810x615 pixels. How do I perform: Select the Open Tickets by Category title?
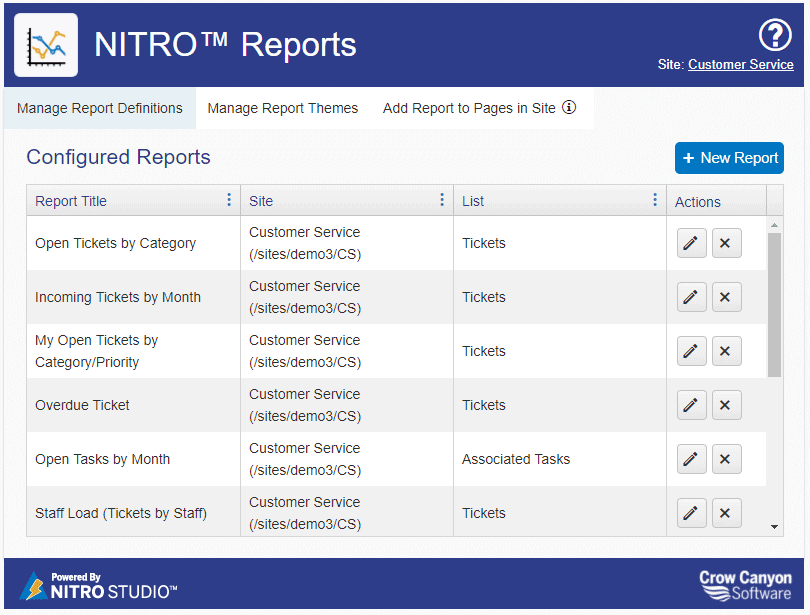(116, 243)
